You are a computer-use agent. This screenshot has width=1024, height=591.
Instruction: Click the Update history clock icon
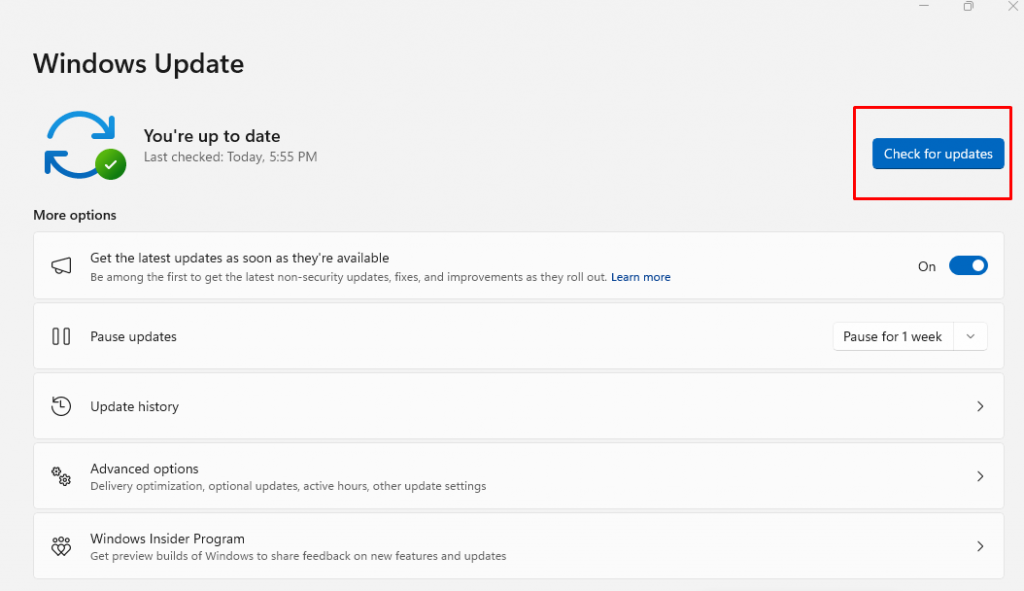tap(61, 406)
